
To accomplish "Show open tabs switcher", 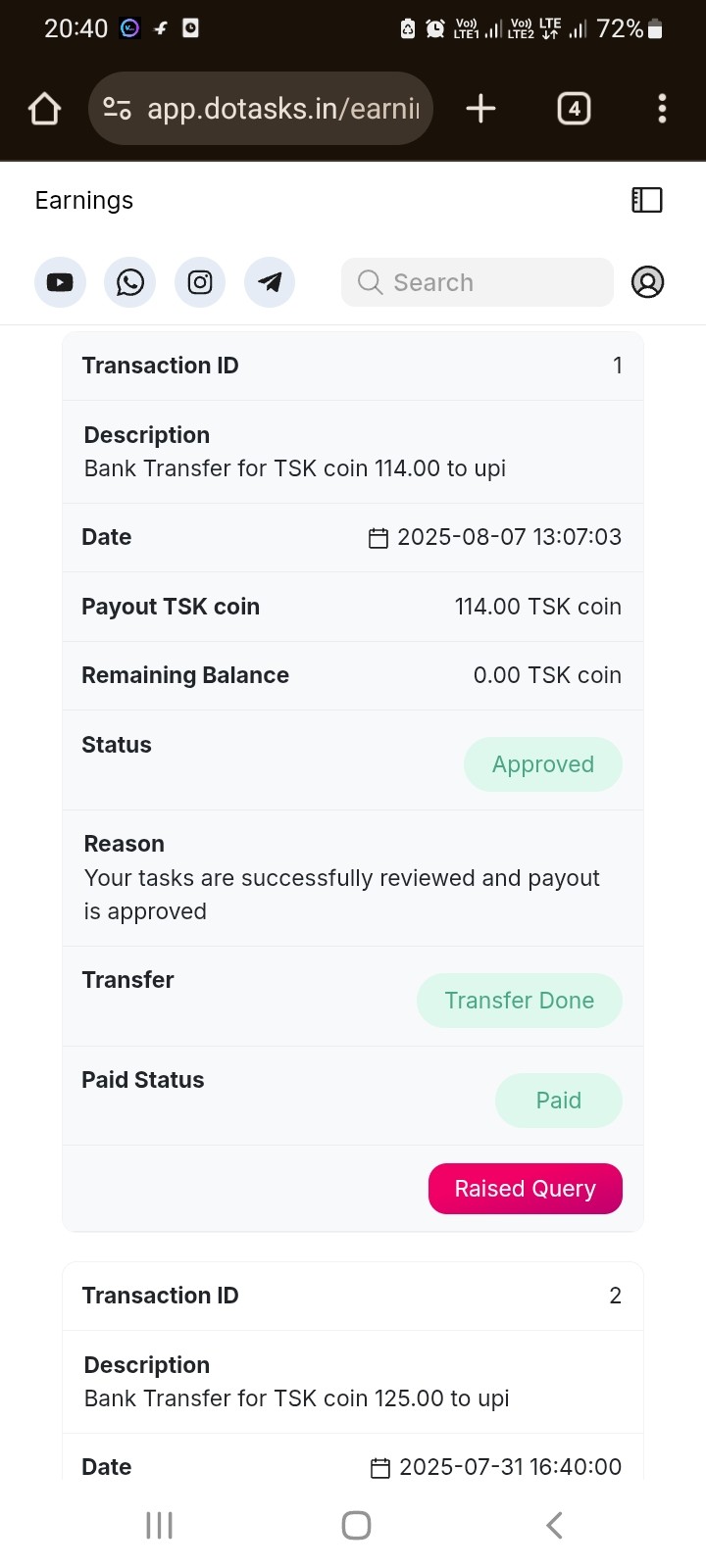I will point(574,109).
